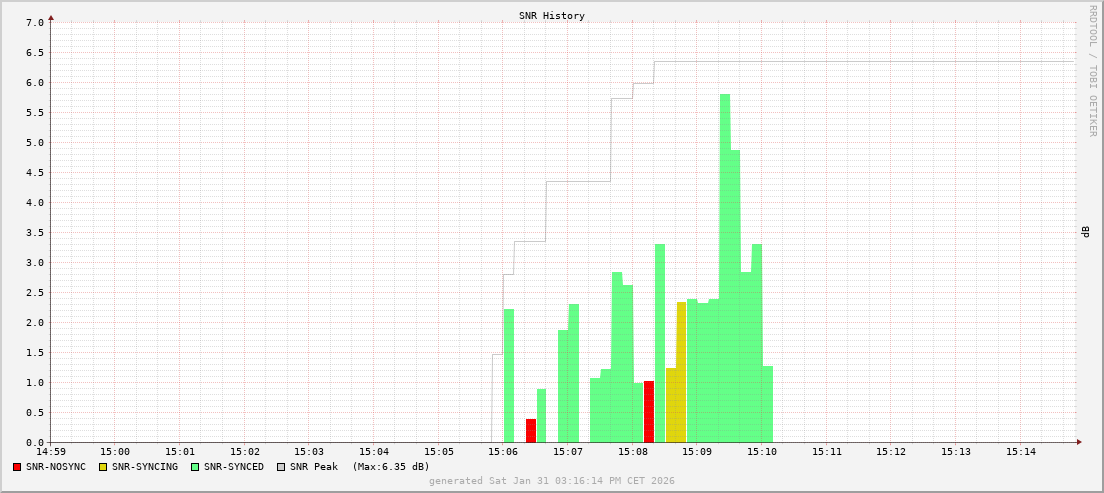
Task: Click the dB unit label on right
Action: [x=1085, y=232]
